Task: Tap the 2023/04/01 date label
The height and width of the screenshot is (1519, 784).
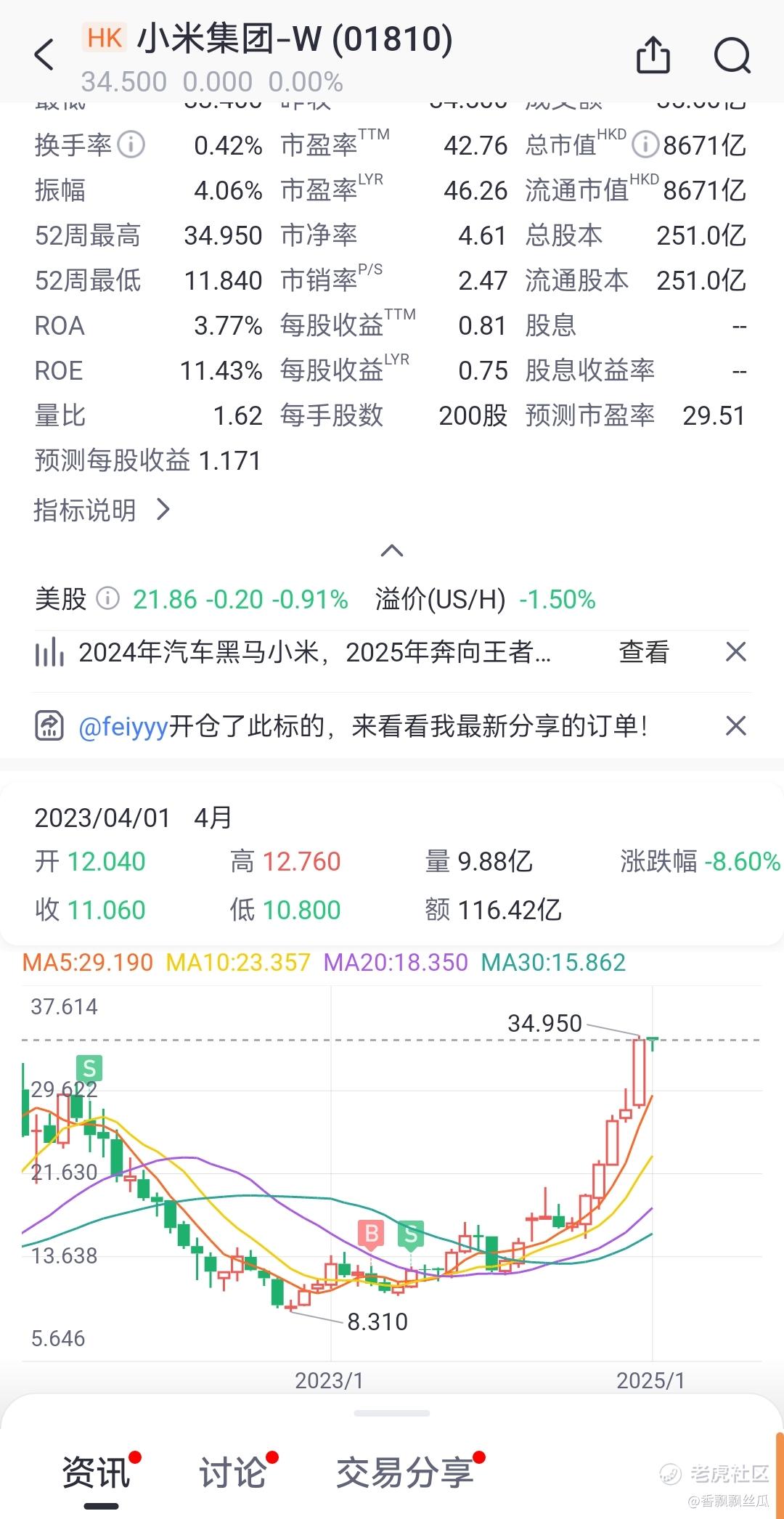Action: click(102, 818)
